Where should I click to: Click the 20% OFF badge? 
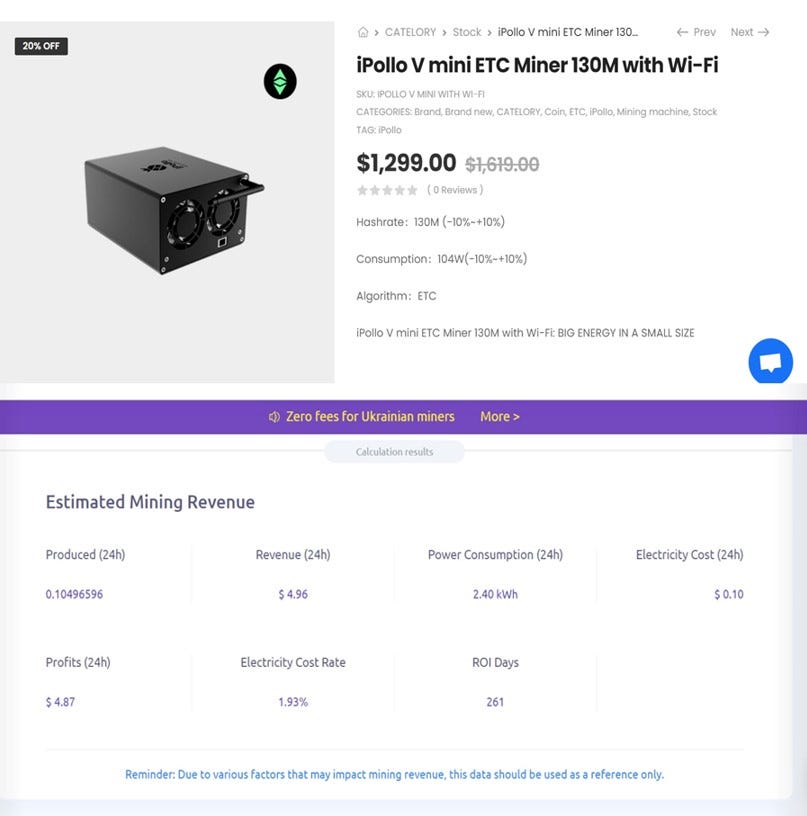pos(41,46)
